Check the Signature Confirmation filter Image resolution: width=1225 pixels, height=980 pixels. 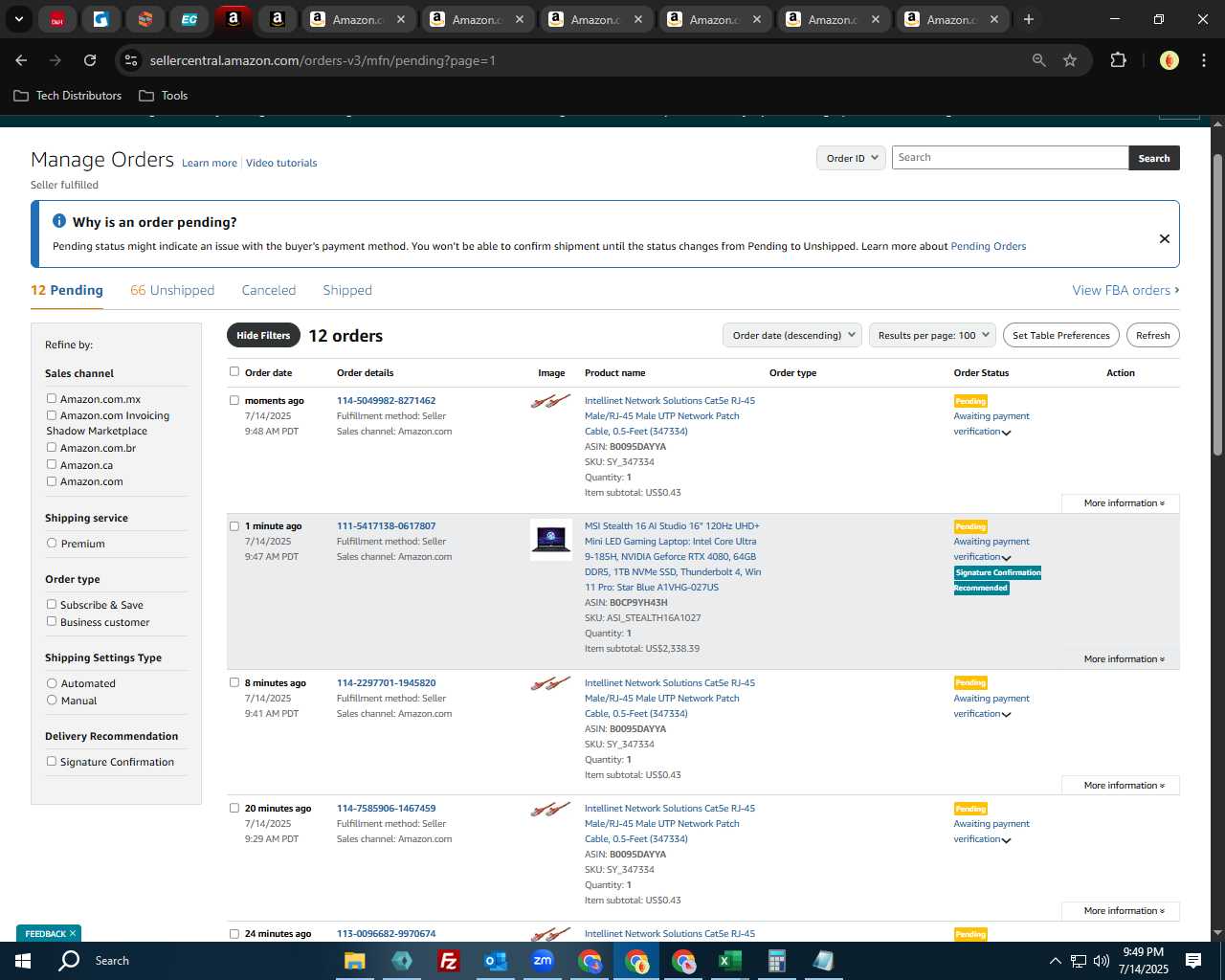(x=52, y=761)
